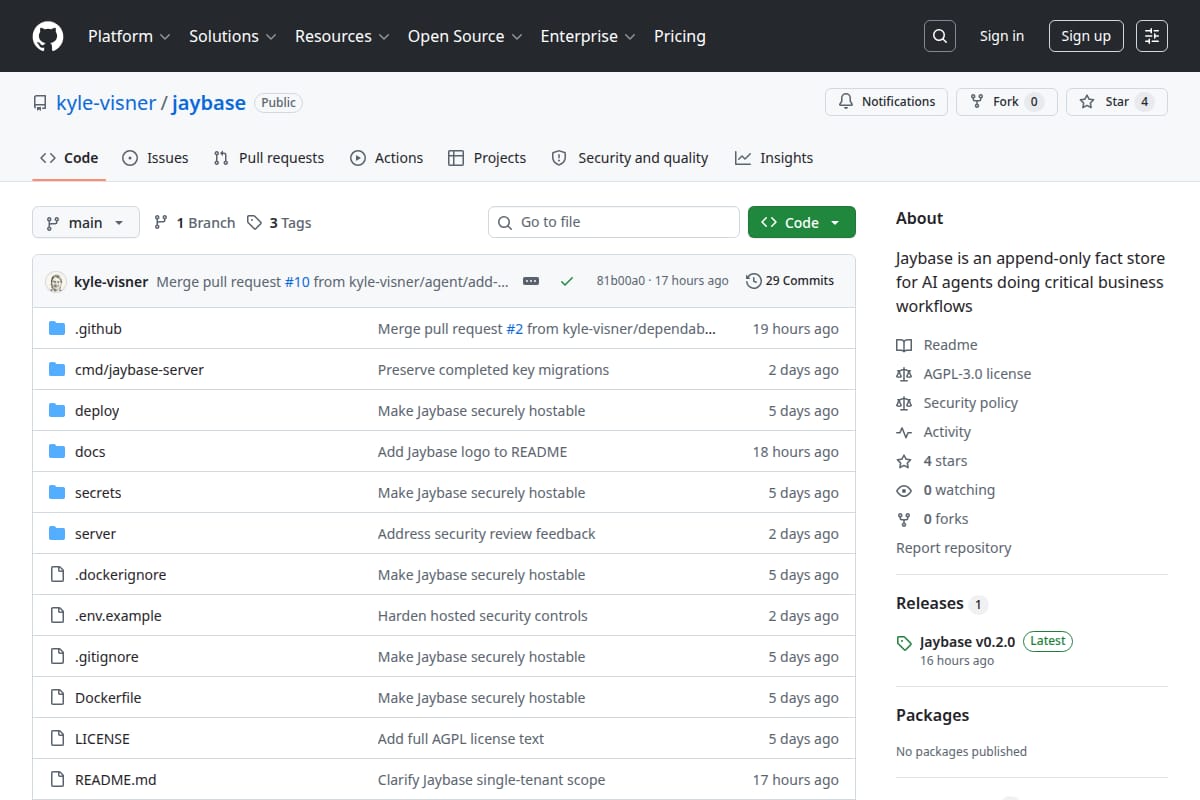This screenshot has width=1200, height=800.
Task: Open the Insights tab
Action: (774, 158)
